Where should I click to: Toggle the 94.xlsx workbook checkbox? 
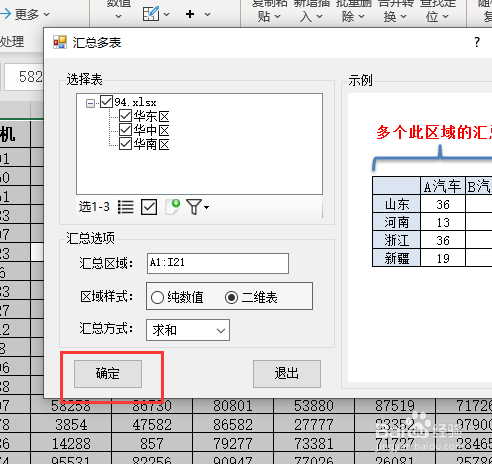tap(106, 102)
